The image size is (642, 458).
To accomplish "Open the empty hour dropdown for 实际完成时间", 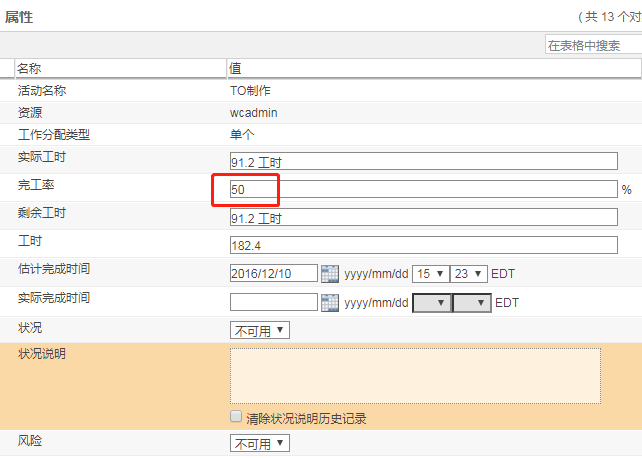I will (432, 303).
